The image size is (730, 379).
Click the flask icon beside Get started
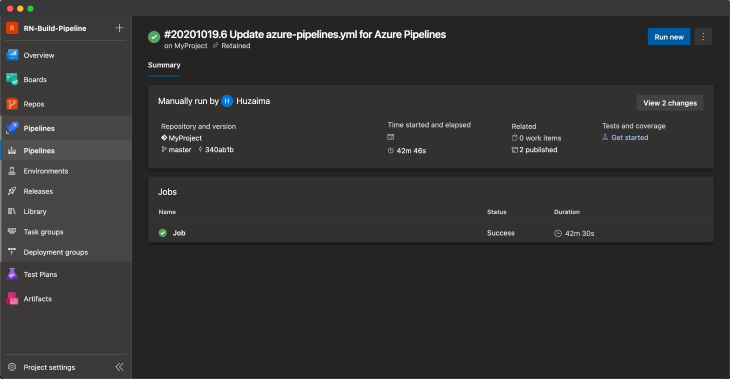click(x=605, y=137)
